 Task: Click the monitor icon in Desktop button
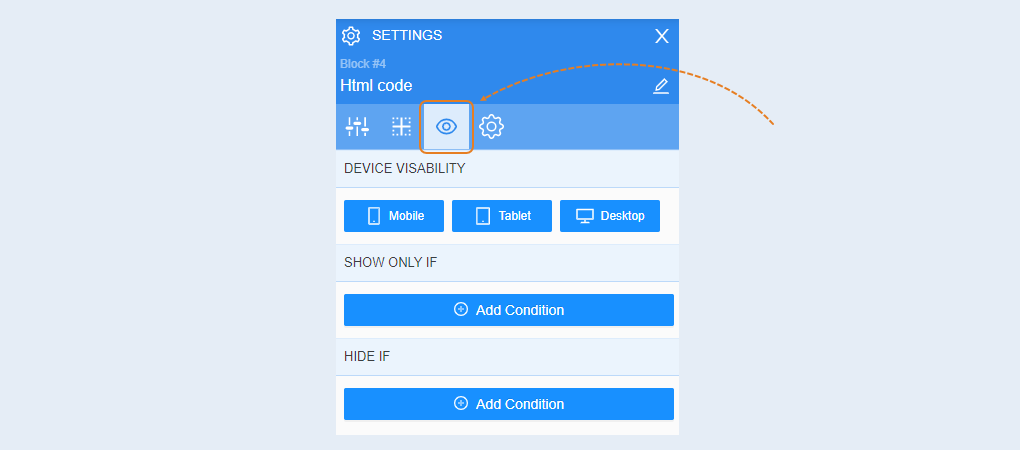(x=585, y=216)
